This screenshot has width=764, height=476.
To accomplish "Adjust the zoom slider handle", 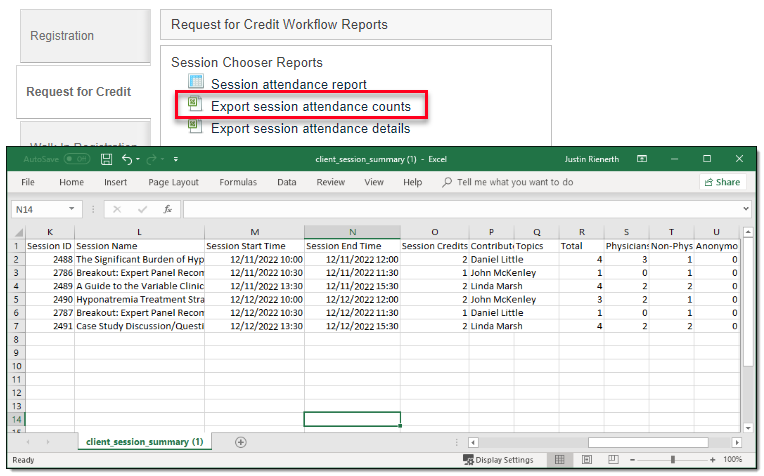I will click(672, 459).
